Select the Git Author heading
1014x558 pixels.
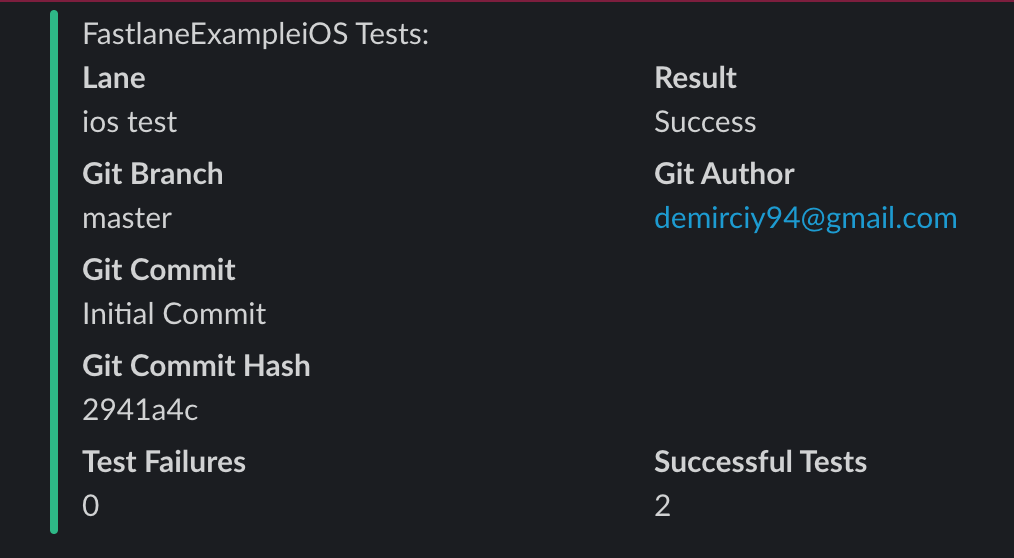tap(724, 174)
